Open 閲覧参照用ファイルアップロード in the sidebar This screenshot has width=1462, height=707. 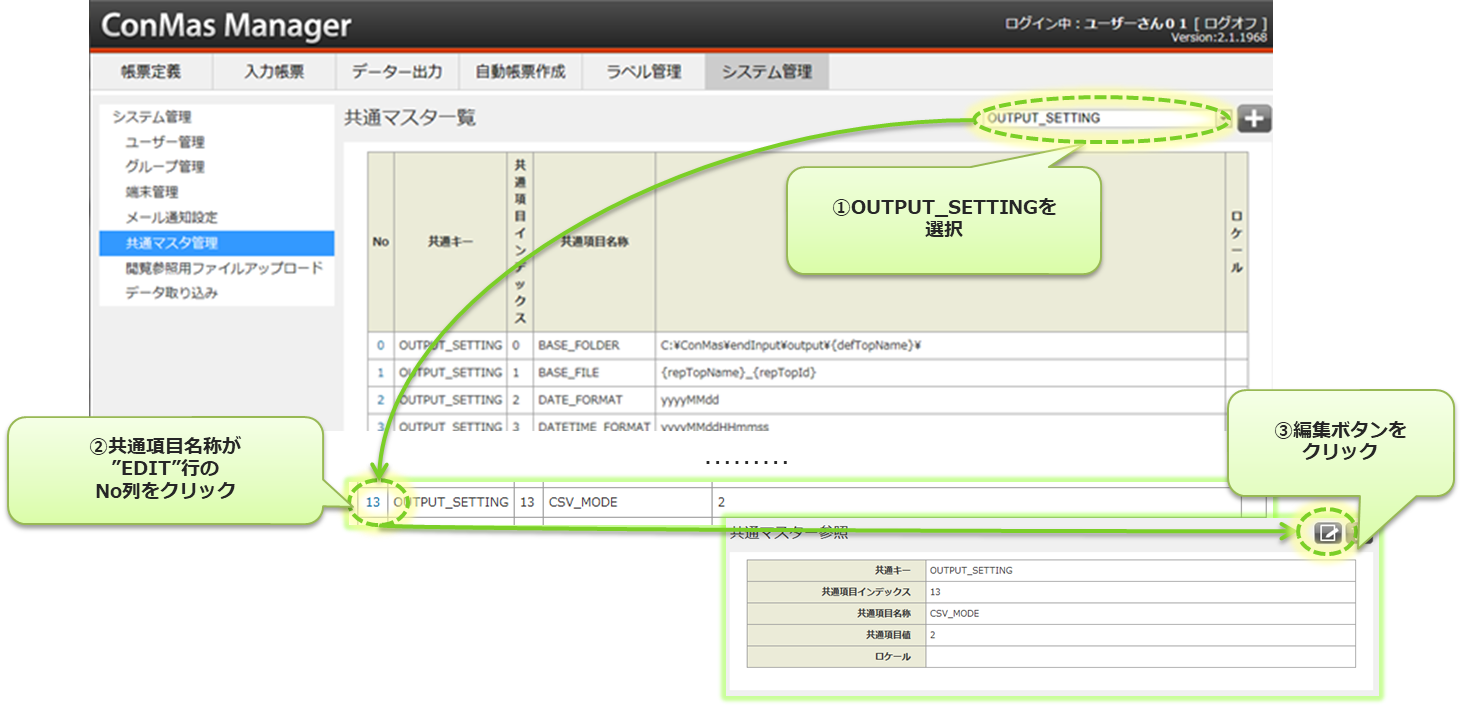224,268
